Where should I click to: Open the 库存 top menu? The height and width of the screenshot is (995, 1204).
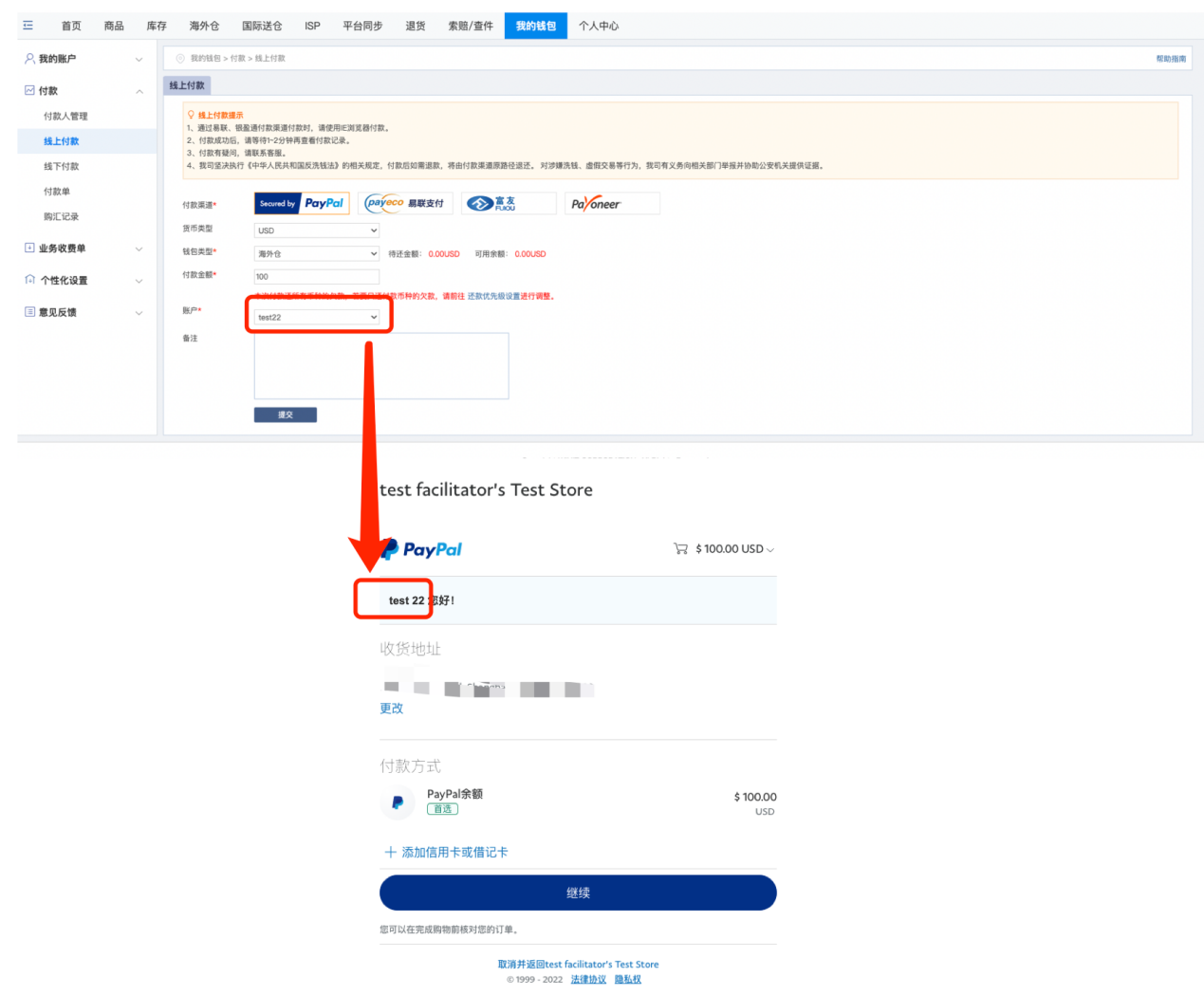[157, 27]
